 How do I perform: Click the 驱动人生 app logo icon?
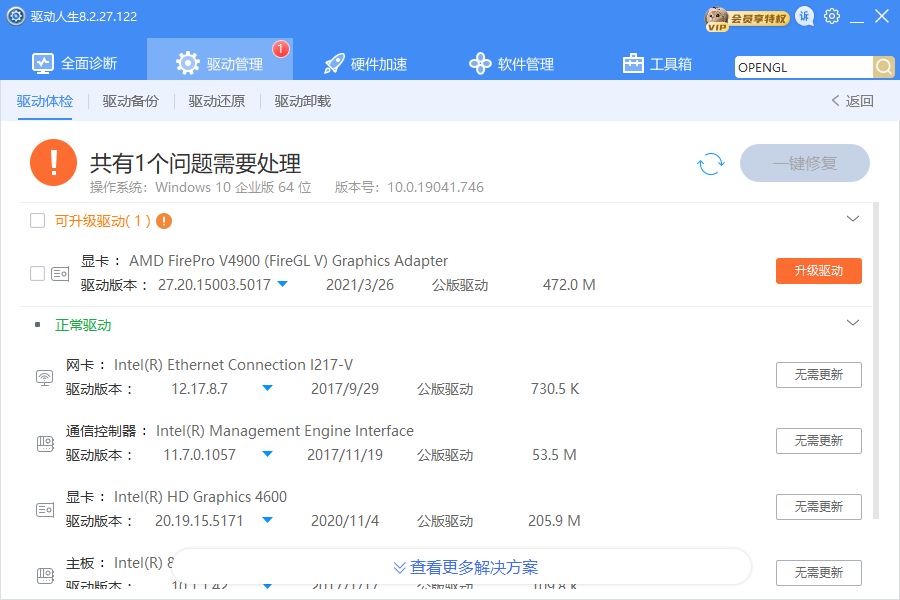point(15,16)
